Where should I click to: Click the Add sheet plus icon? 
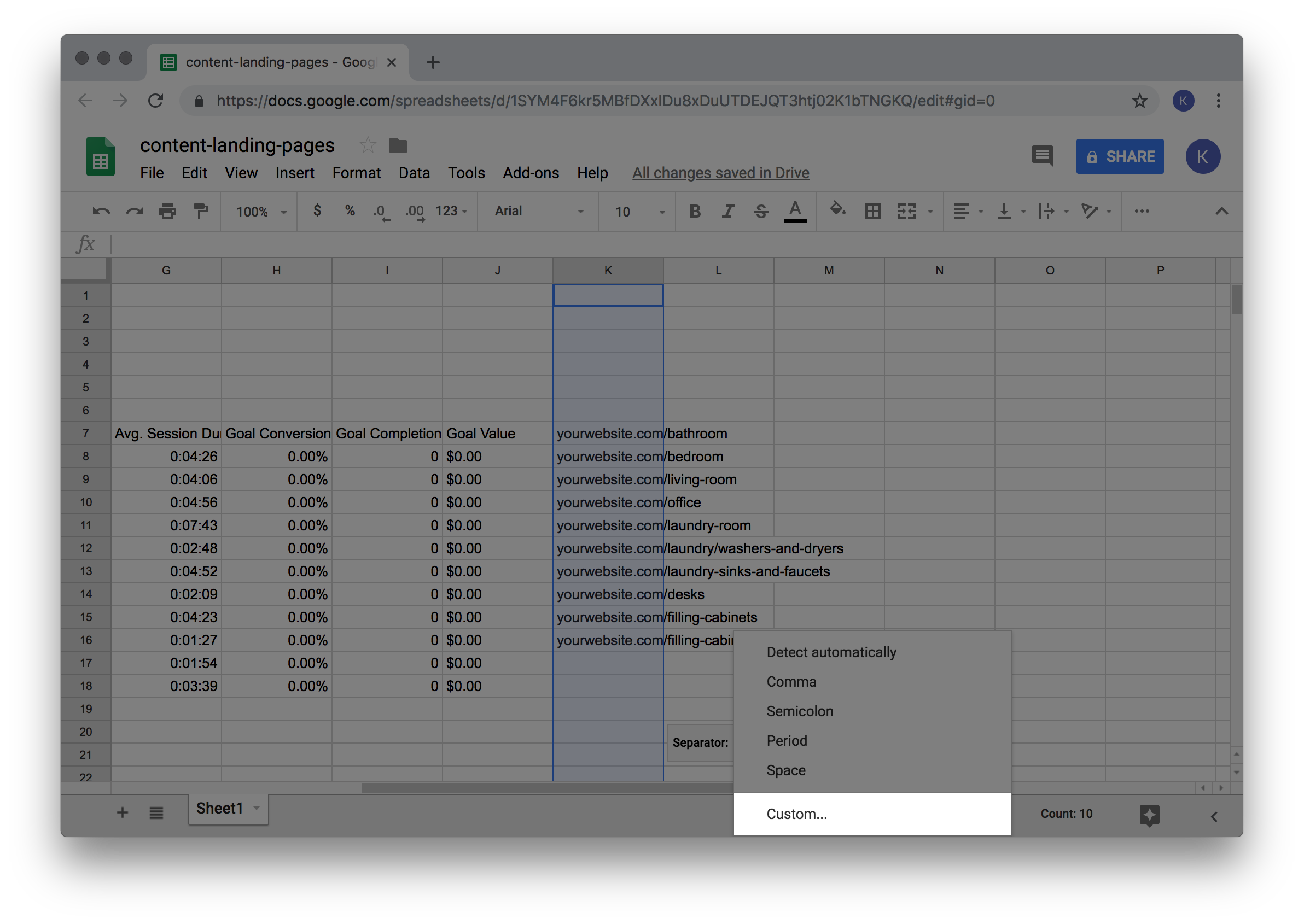pyautogui.click(x=123, y=812)
